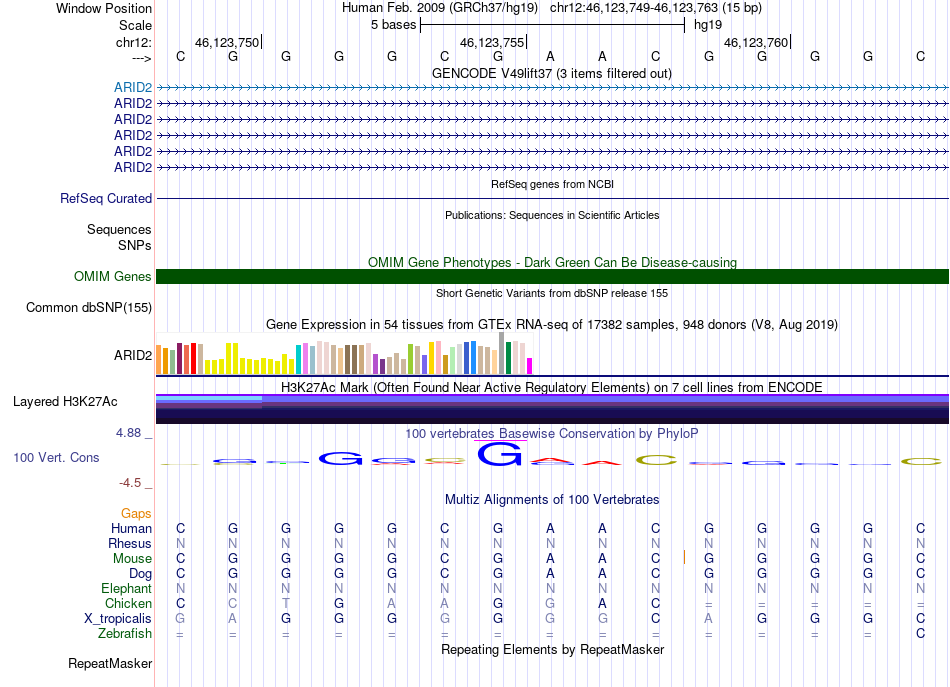Image resolution: width=950 pixels, height=687 pixels.
Task: Open the ARID2 GTEx expression bar chart
Action: (x=344, y=353)
